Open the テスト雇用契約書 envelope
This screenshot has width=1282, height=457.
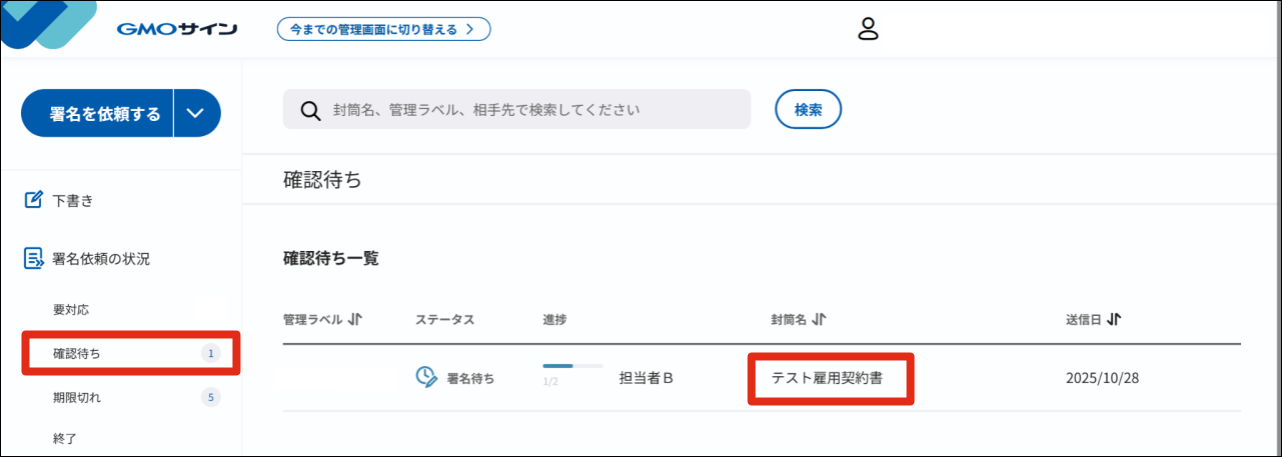tap(826, 378)
